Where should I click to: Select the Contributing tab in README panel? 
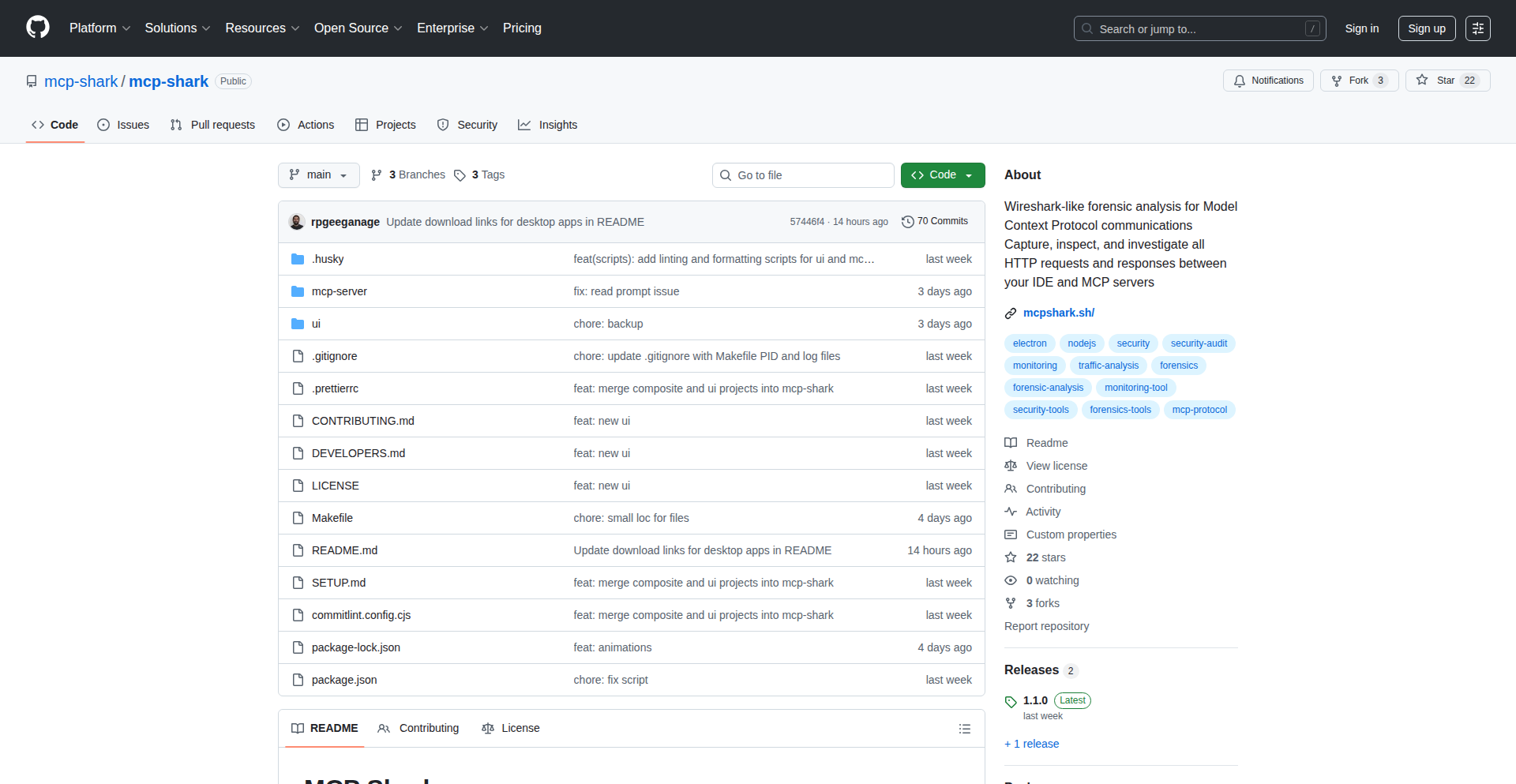click(x=418, y=729)
